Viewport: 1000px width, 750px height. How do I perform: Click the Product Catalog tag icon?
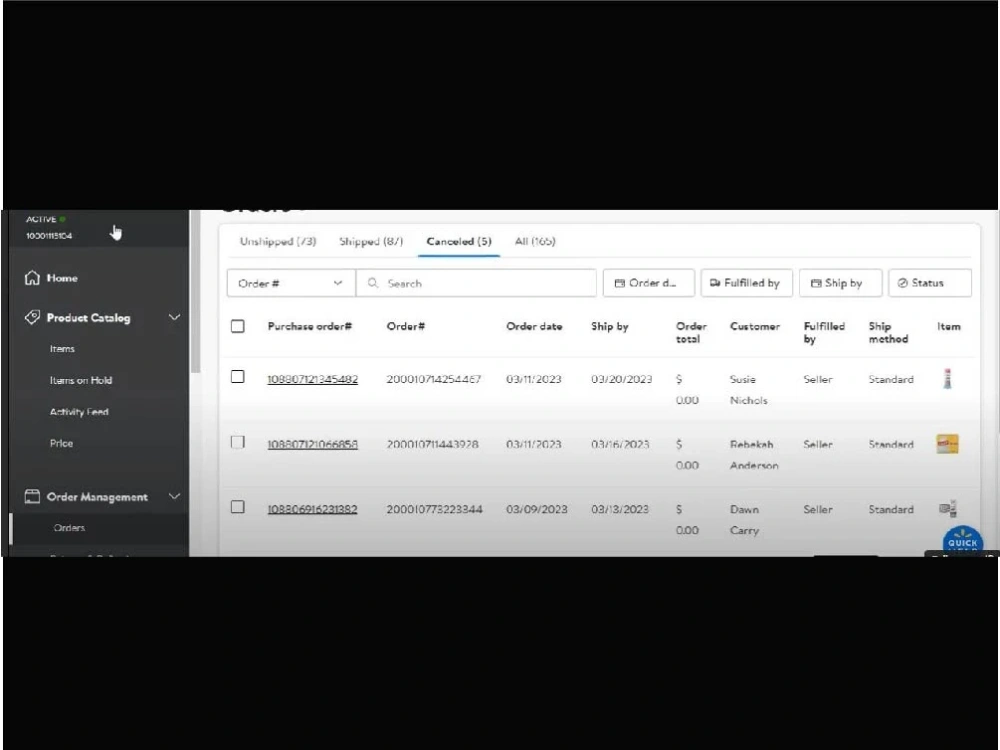coord(32,317)
